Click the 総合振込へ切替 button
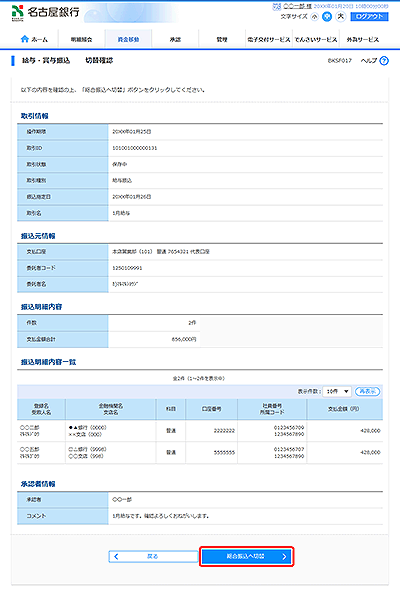The height and width of the screenshot is (600, 400). tap(247, 556)
